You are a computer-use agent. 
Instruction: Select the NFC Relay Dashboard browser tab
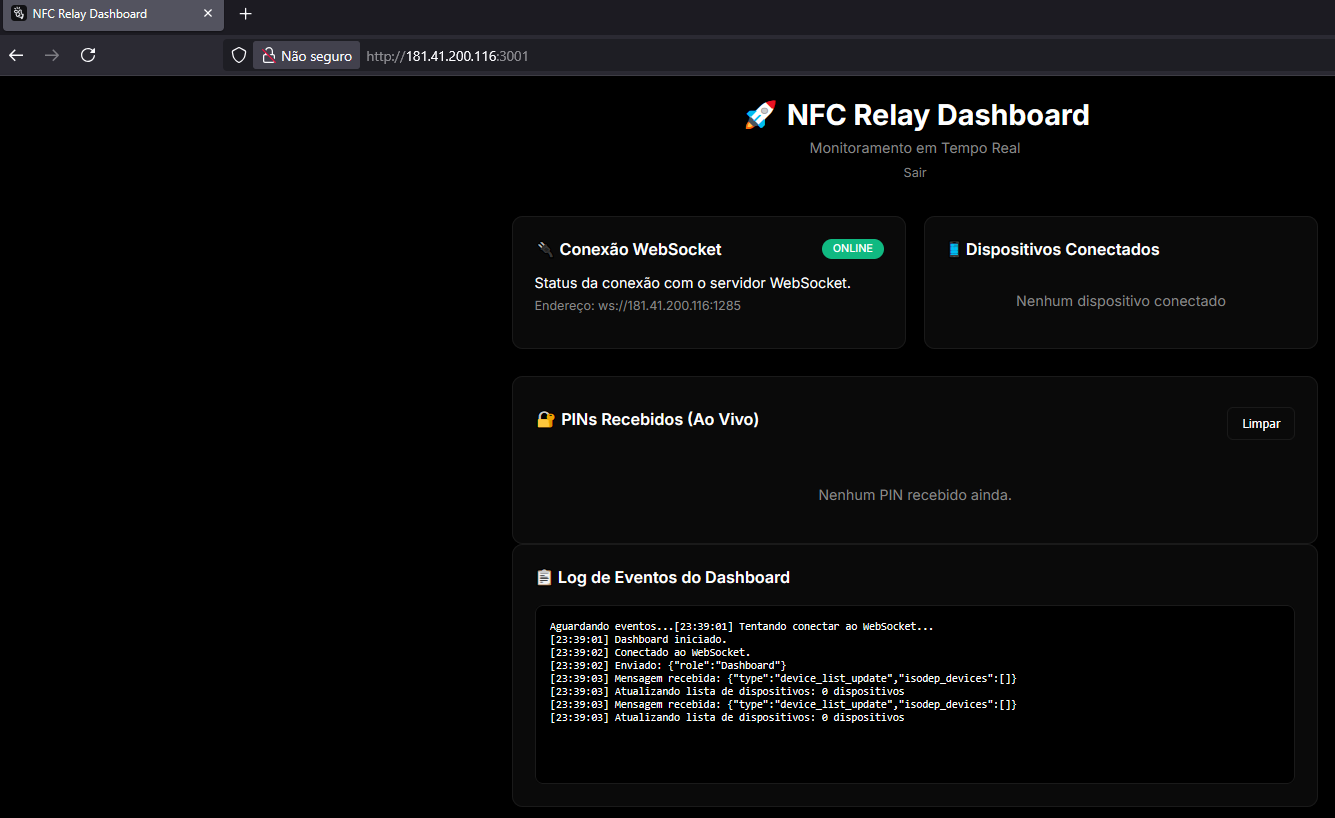click(x=100, y=14)
